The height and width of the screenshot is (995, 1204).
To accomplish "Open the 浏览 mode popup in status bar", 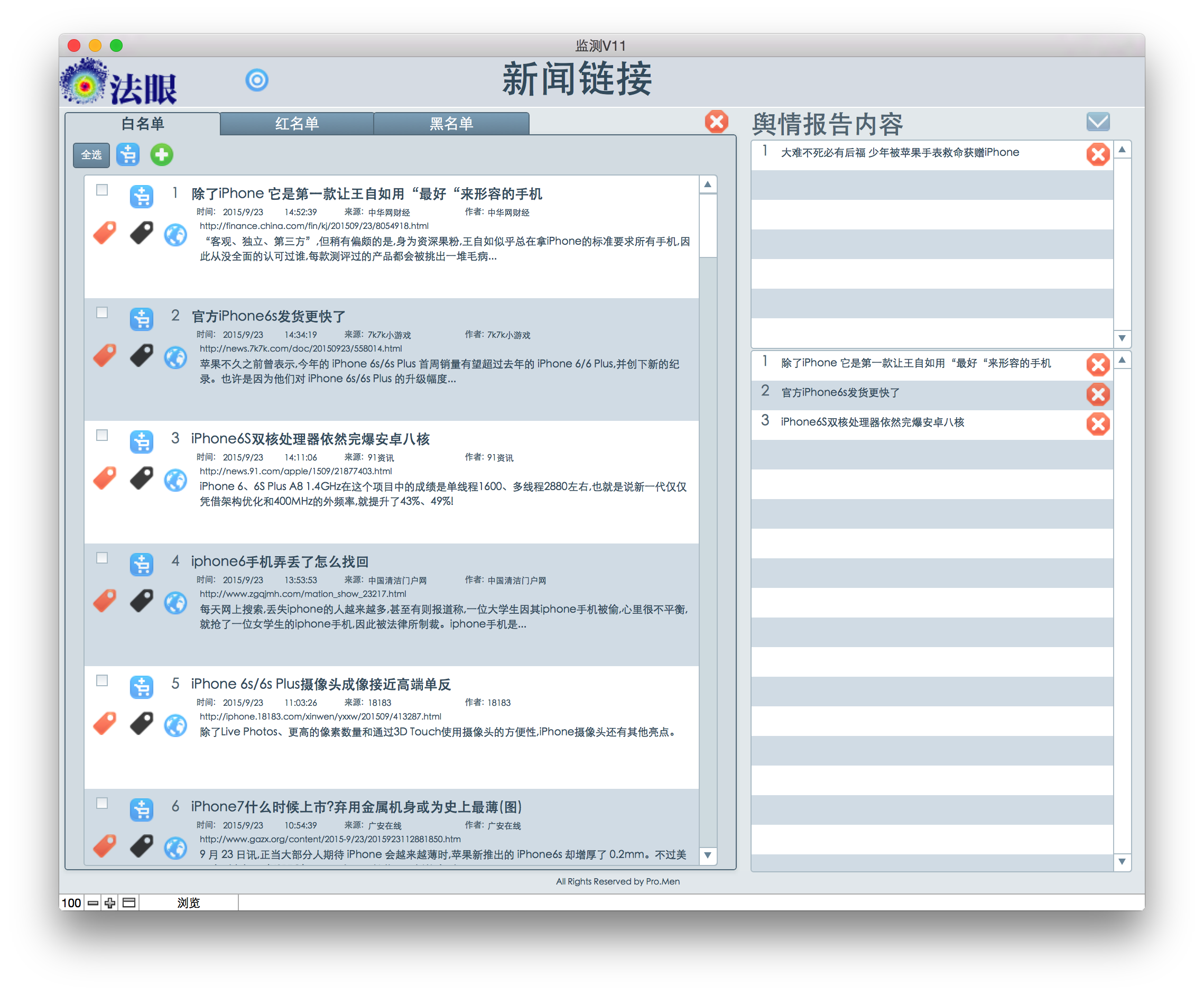I will click(189, 902).
